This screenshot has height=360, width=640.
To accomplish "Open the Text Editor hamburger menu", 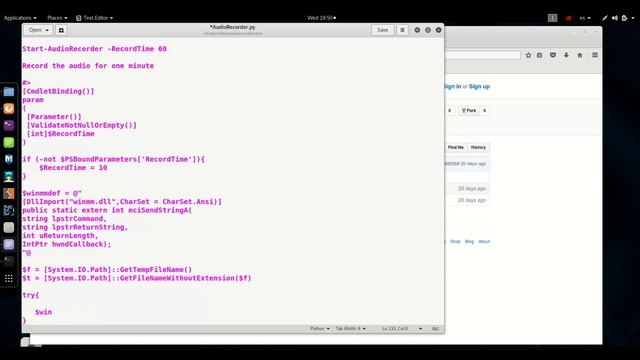I will (402, 30).
